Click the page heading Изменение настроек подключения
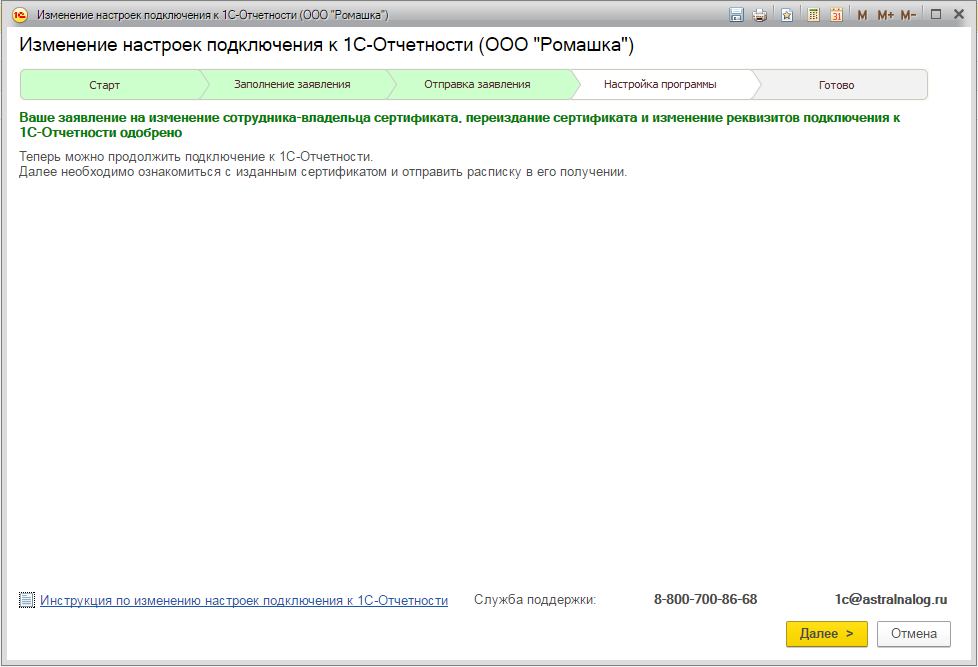Screen dimensions: 978x667 pyautogui.click(x=326, y=45)
